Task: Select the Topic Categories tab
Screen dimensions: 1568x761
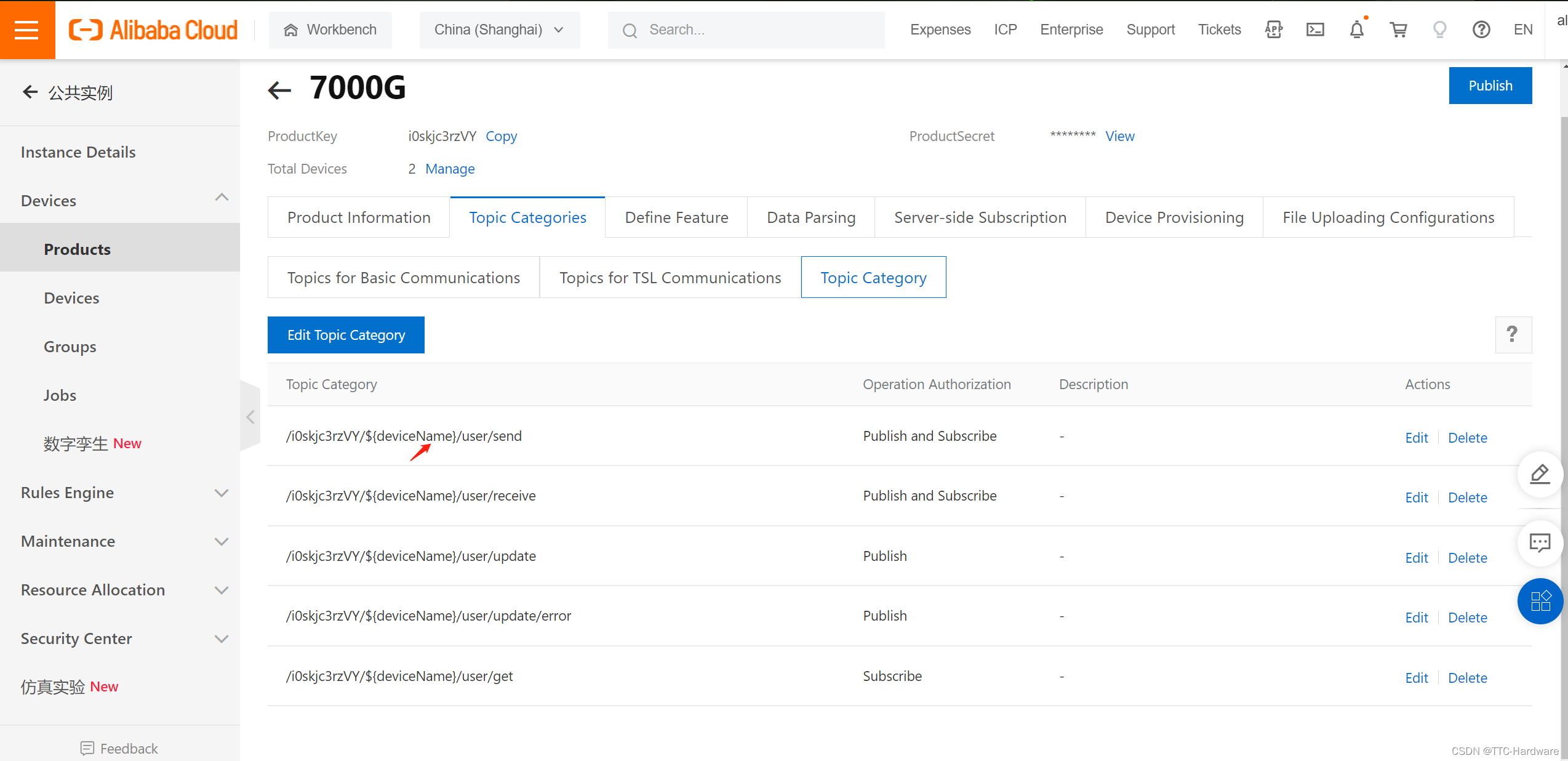Action: [527, 217]
